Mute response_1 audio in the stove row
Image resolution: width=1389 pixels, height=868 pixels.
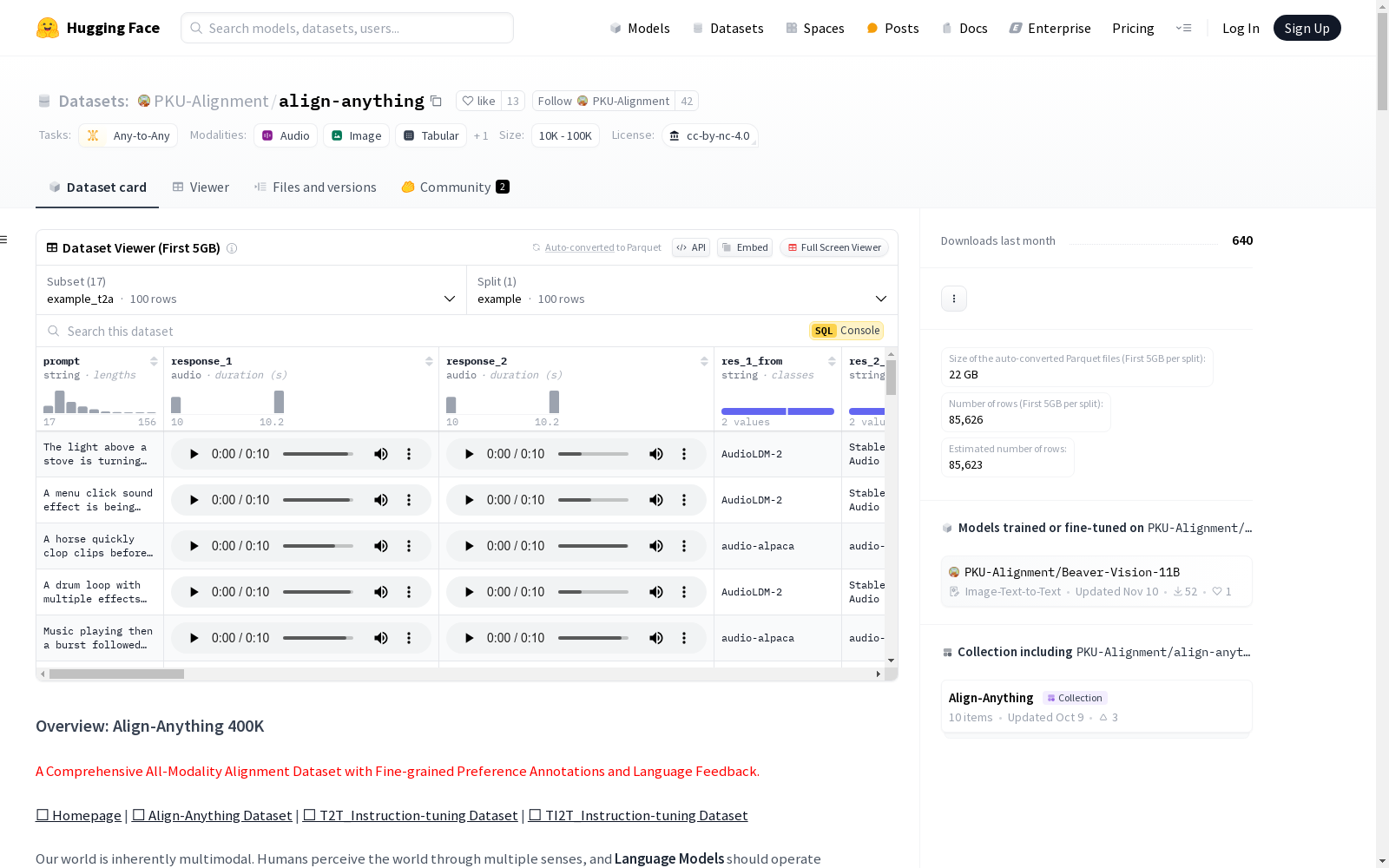pyautogui.click(x=381, y=454)
